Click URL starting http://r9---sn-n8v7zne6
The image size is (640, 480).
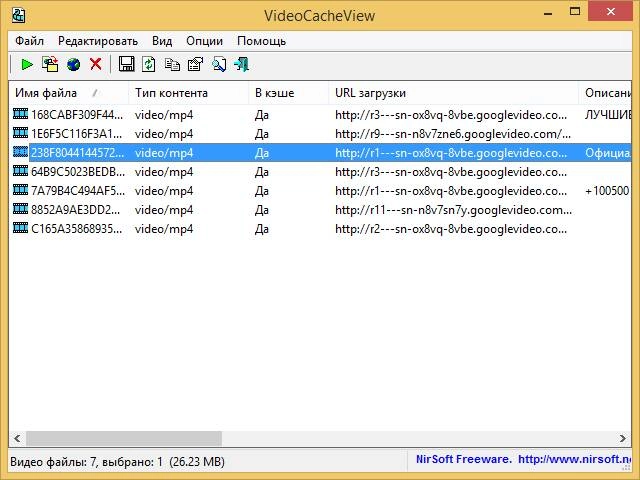coord(453,134)
